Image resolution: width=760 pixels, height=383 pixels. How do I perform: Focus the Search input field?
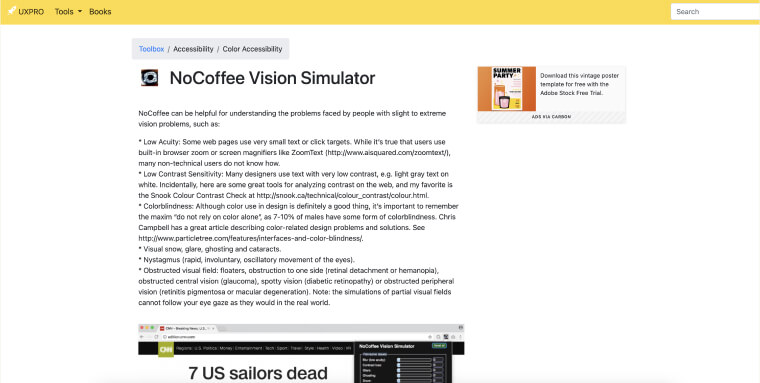click(715, 12)
